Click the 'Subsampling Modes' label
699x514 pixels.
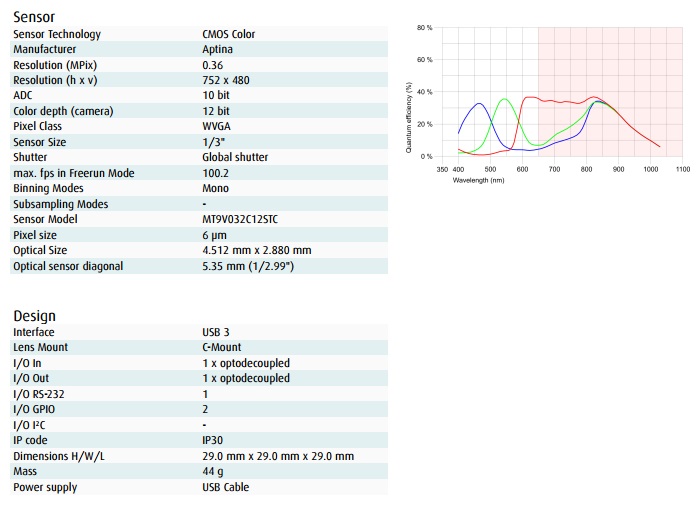click(61, 204)
